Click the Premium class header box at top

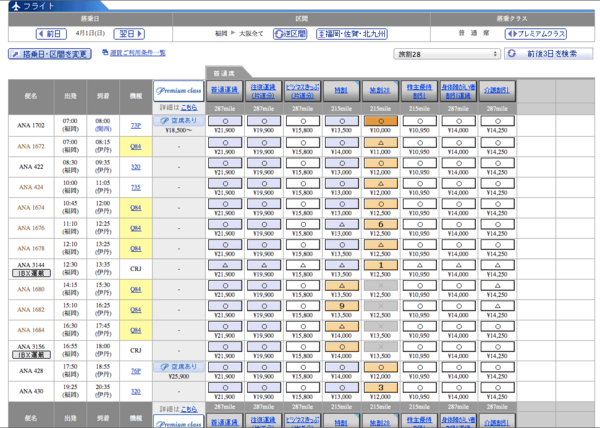click(178, 91)
